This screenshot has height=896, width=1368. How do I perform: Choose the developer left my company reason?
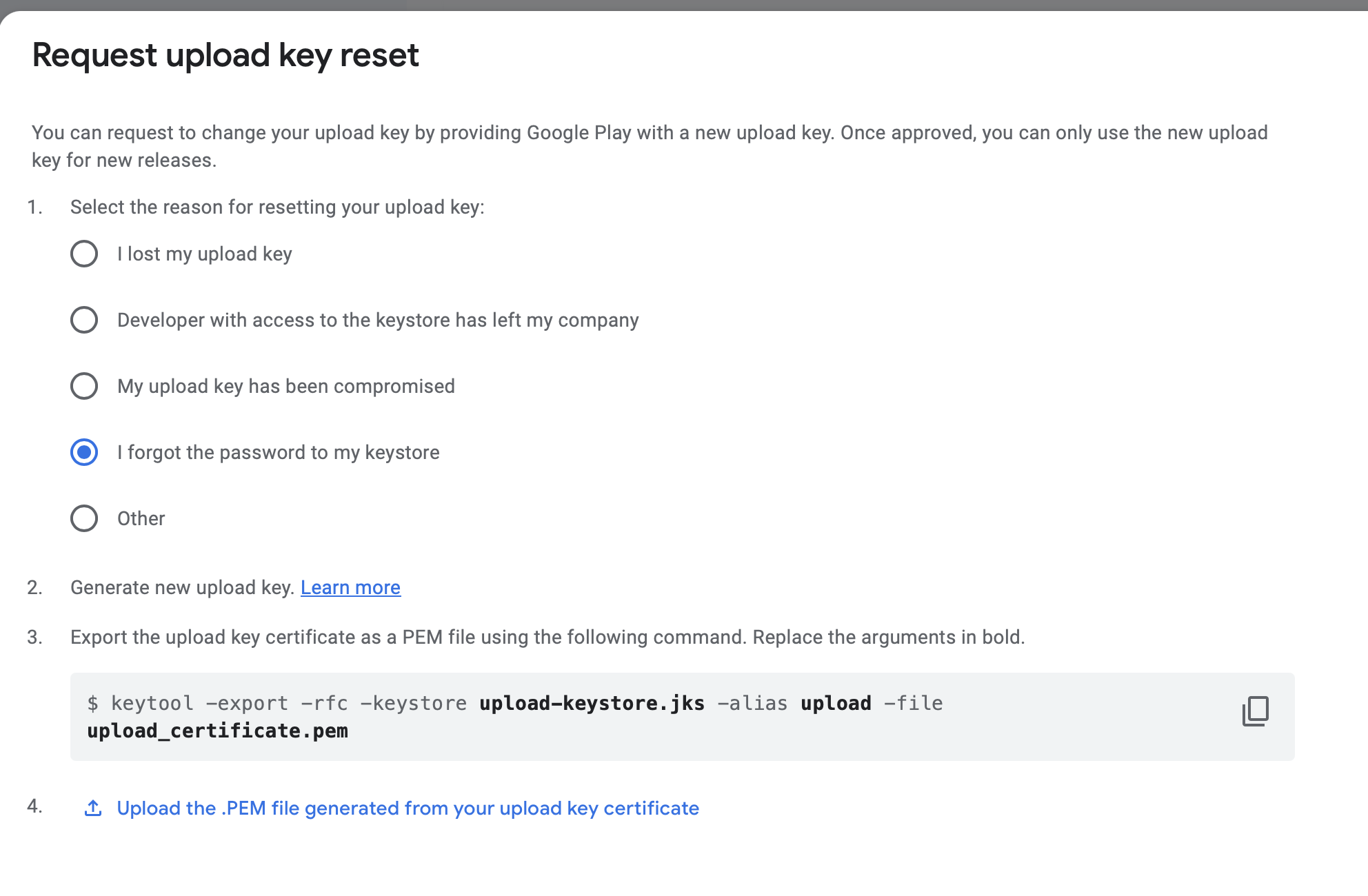coord(84,320)
